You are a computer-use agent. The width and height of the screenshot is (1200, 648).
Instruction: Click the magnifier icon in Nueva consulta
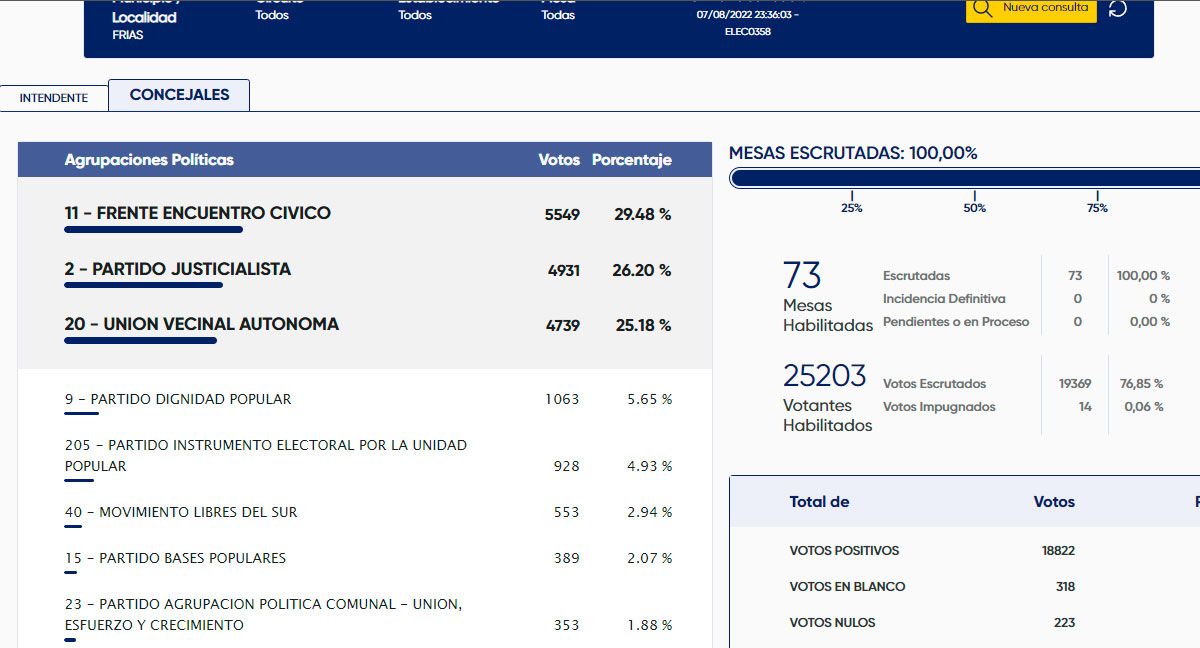tap(982, 9)
